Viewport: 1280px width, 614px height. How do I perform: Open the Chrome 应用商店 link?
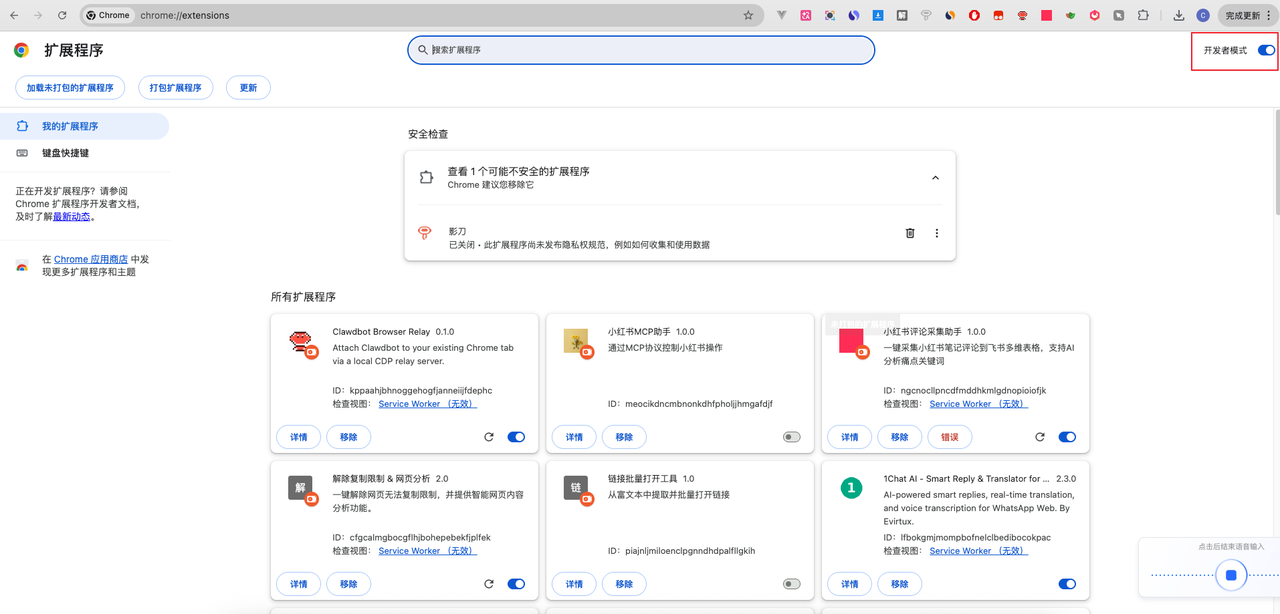point(91,259)
